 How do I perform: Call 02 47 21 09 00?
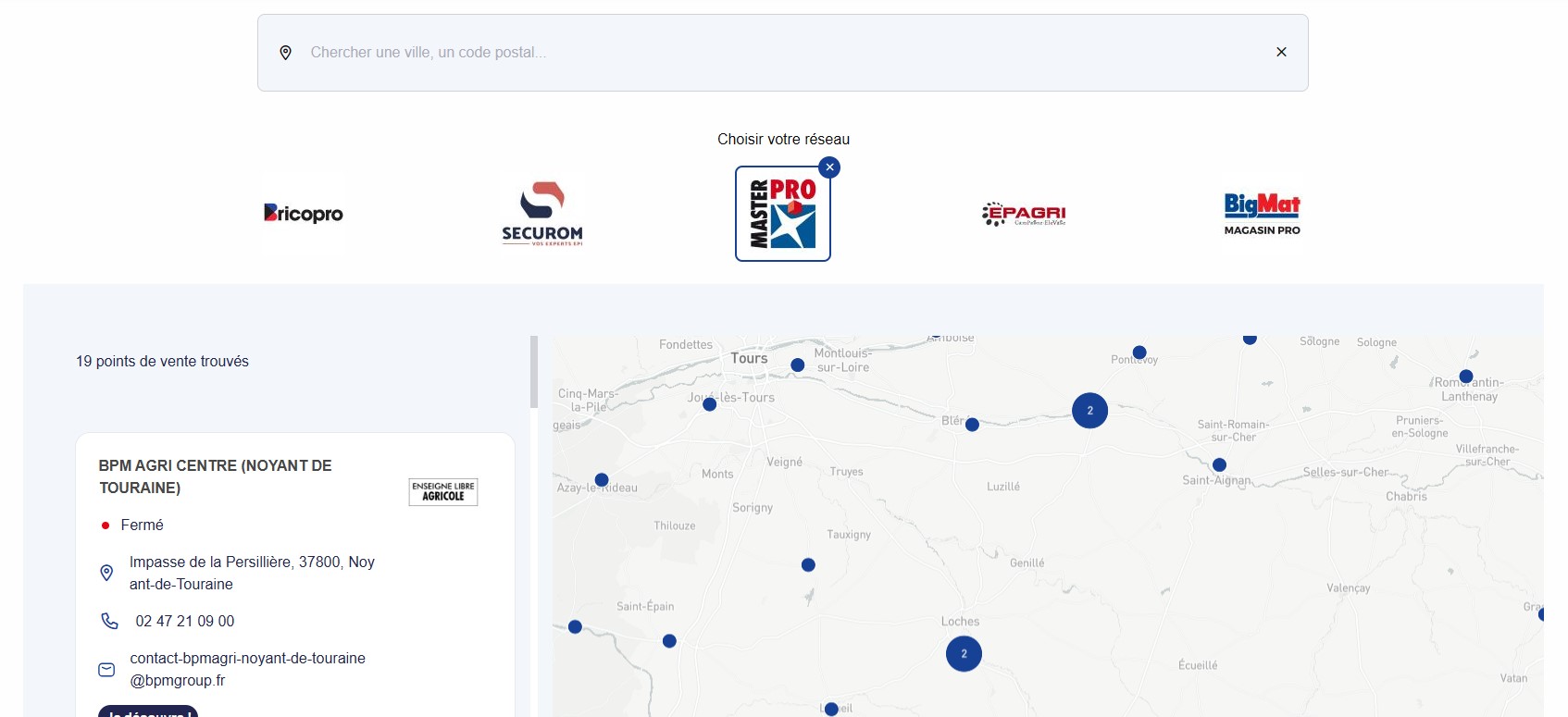click(x=185, y=621)
